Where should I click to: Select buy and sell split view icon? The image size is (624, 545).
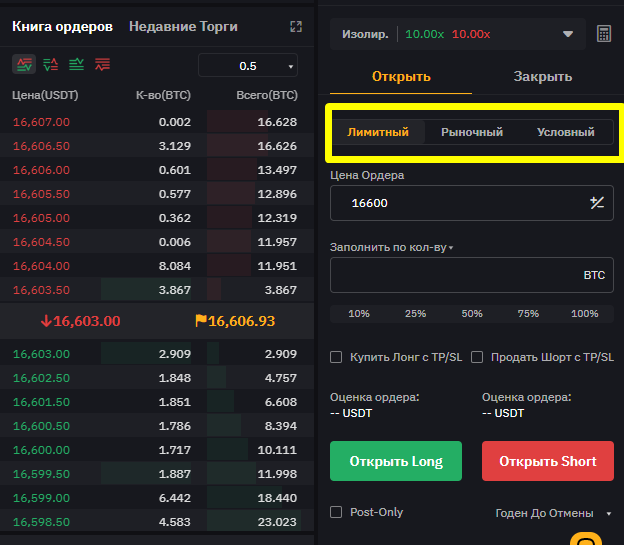[x=51, y=64]
